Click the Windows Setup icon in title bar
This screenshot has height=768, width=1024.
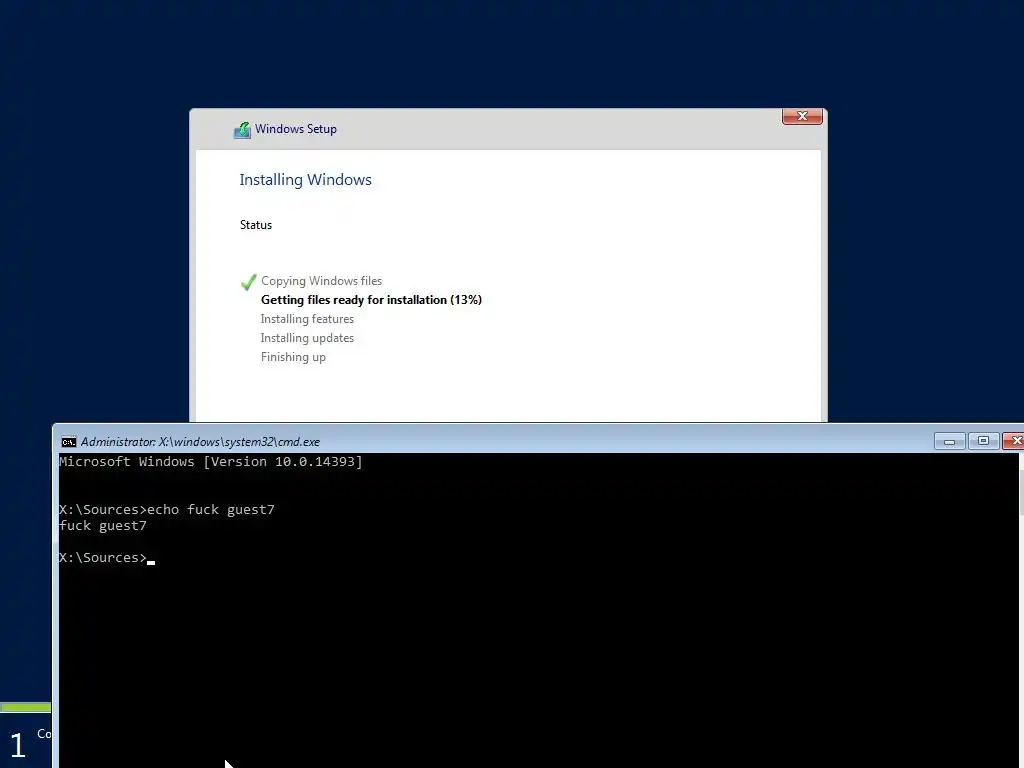pos(242,130)
